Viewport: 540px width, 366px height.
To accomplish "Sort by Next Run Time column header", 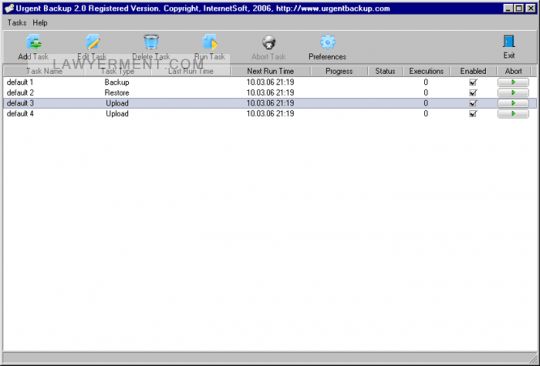I will click(270, 71).
